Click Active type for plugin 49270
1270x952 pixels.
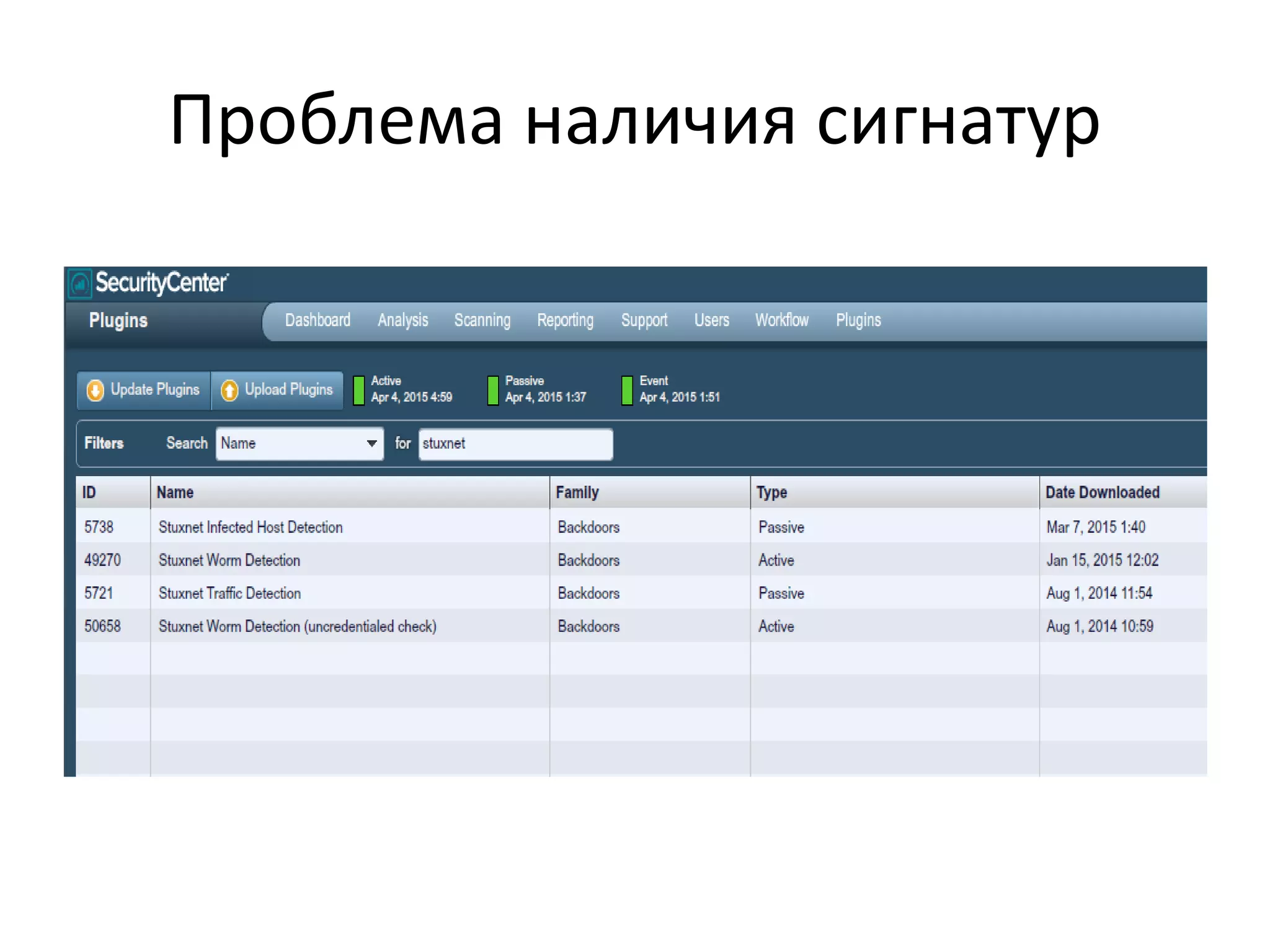(x=776, y=560)
